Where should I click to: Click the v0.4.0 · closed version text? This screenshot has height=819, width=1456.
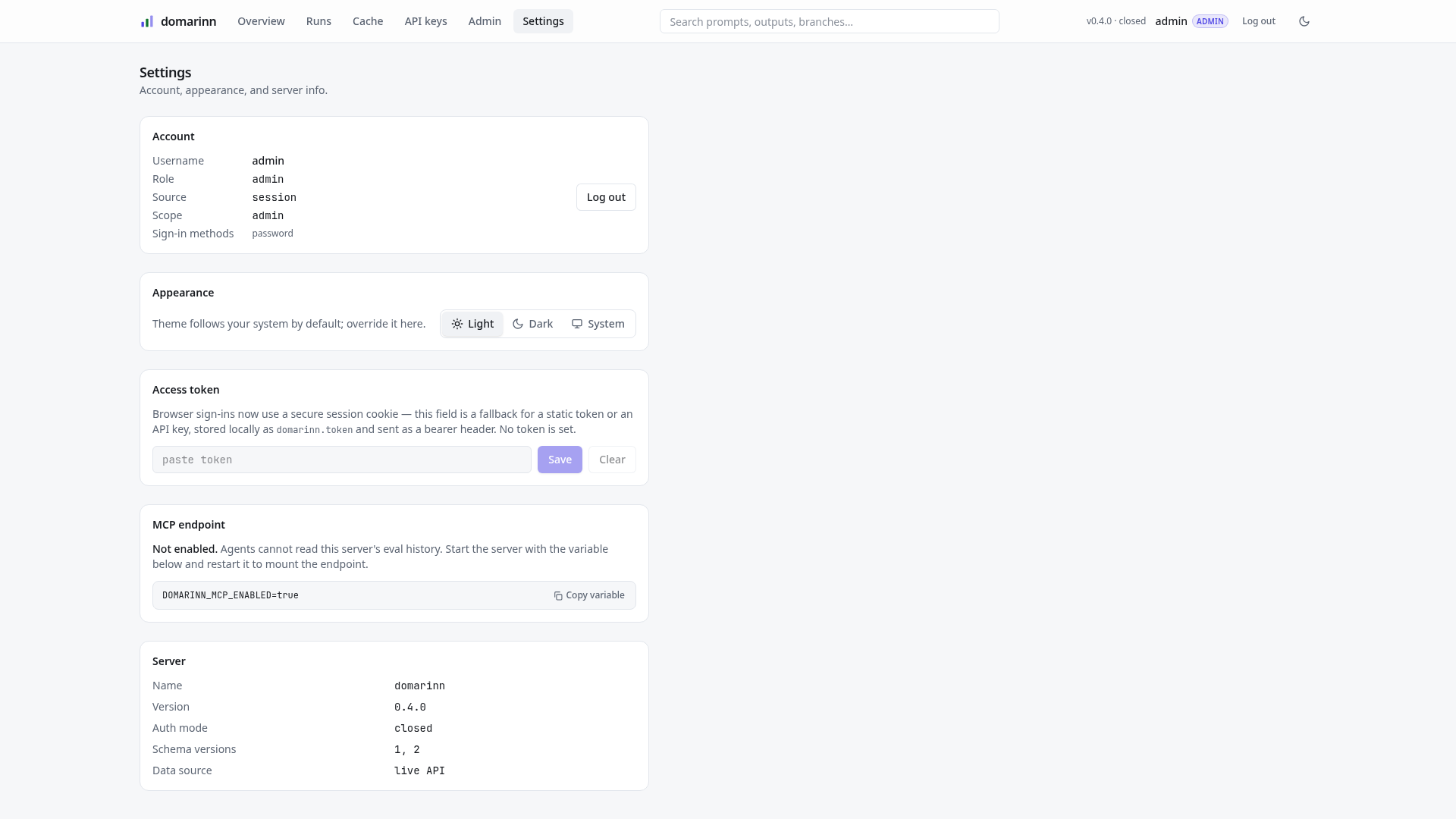point(1116,21)
